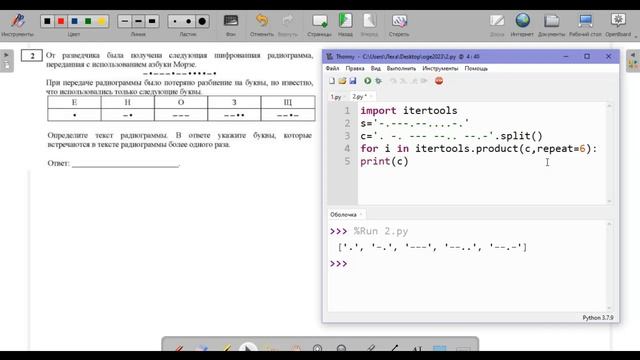
Task: Add a new page with Страницы
Action: (320, 24)
